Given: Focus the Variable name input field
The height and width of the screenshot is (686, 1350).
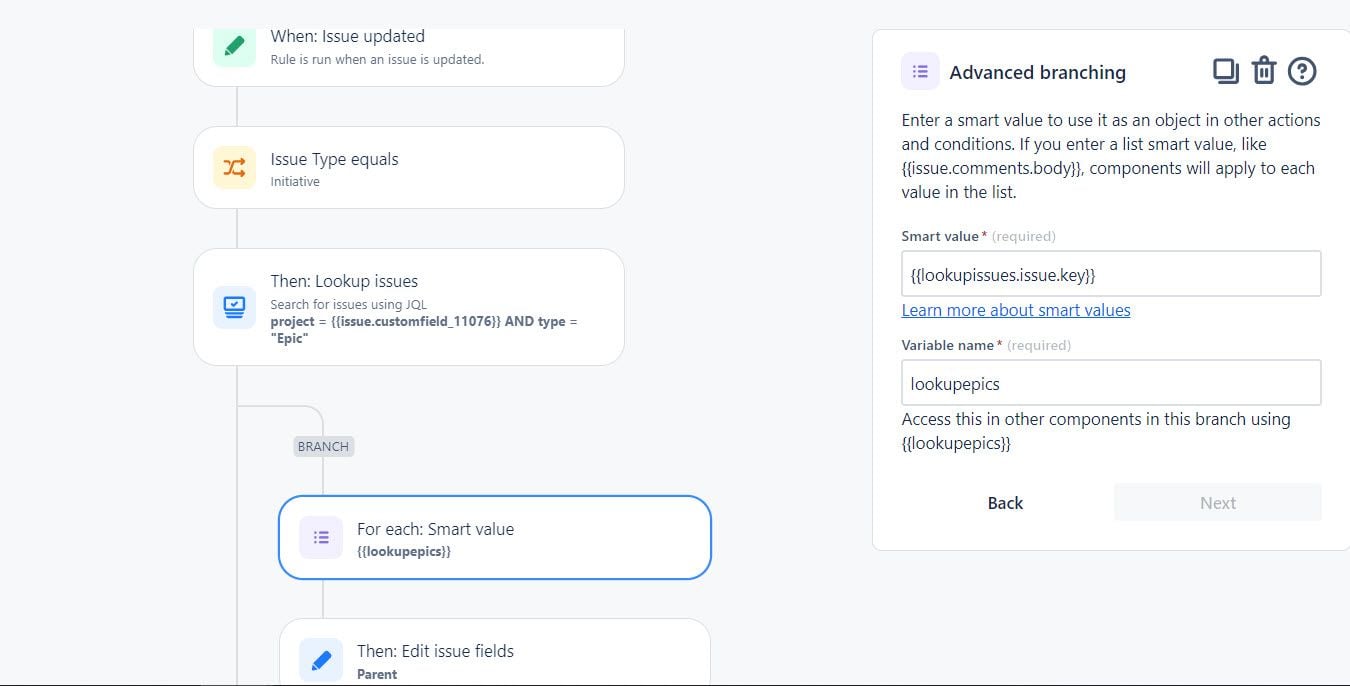Looking at the screenshot, I should point(1111,383).
